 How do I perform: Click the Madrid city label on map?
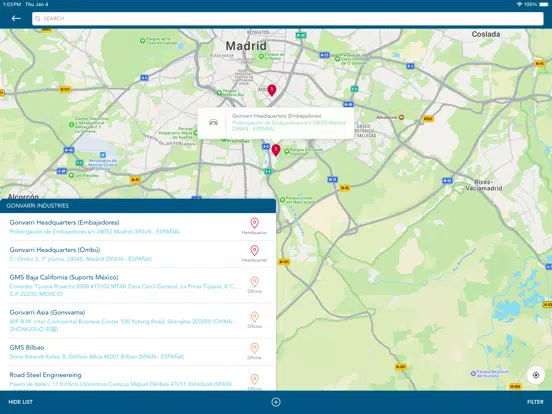246,46
